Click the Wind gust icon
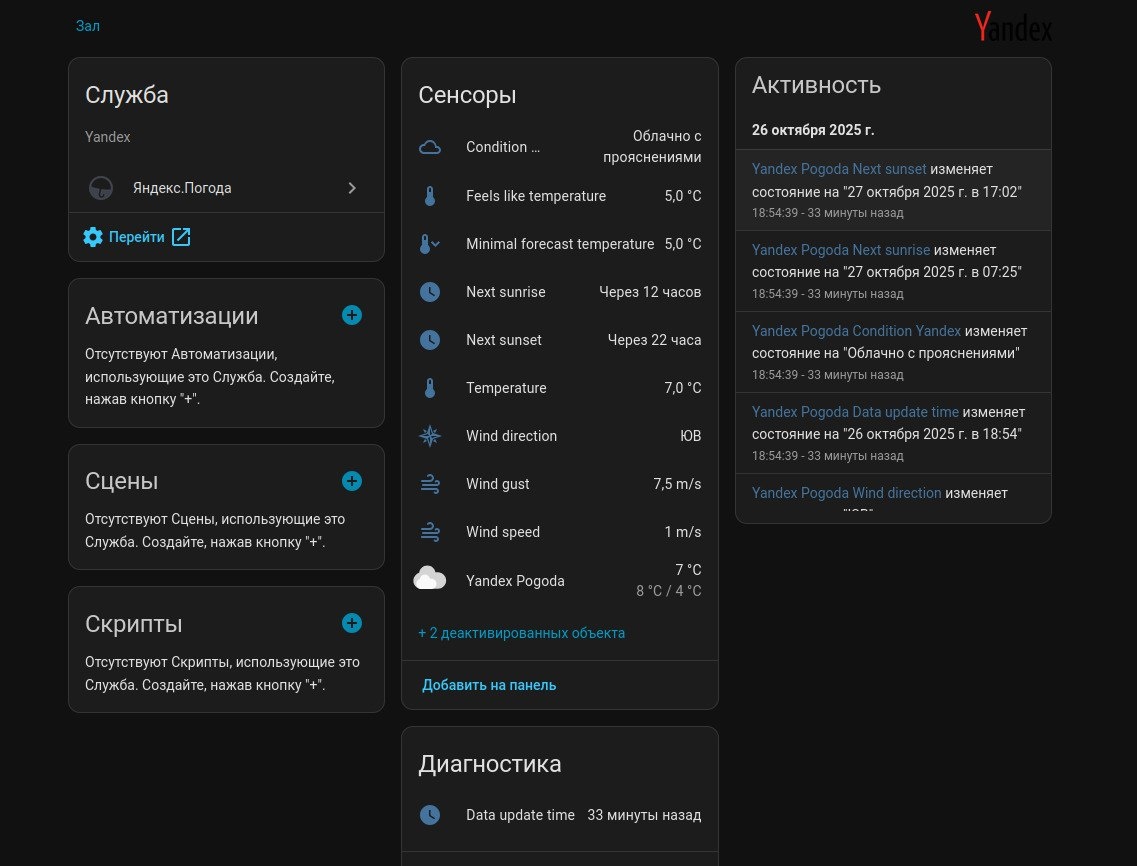This screenshot has width=1137, height=866. click(x=430, y=484)
